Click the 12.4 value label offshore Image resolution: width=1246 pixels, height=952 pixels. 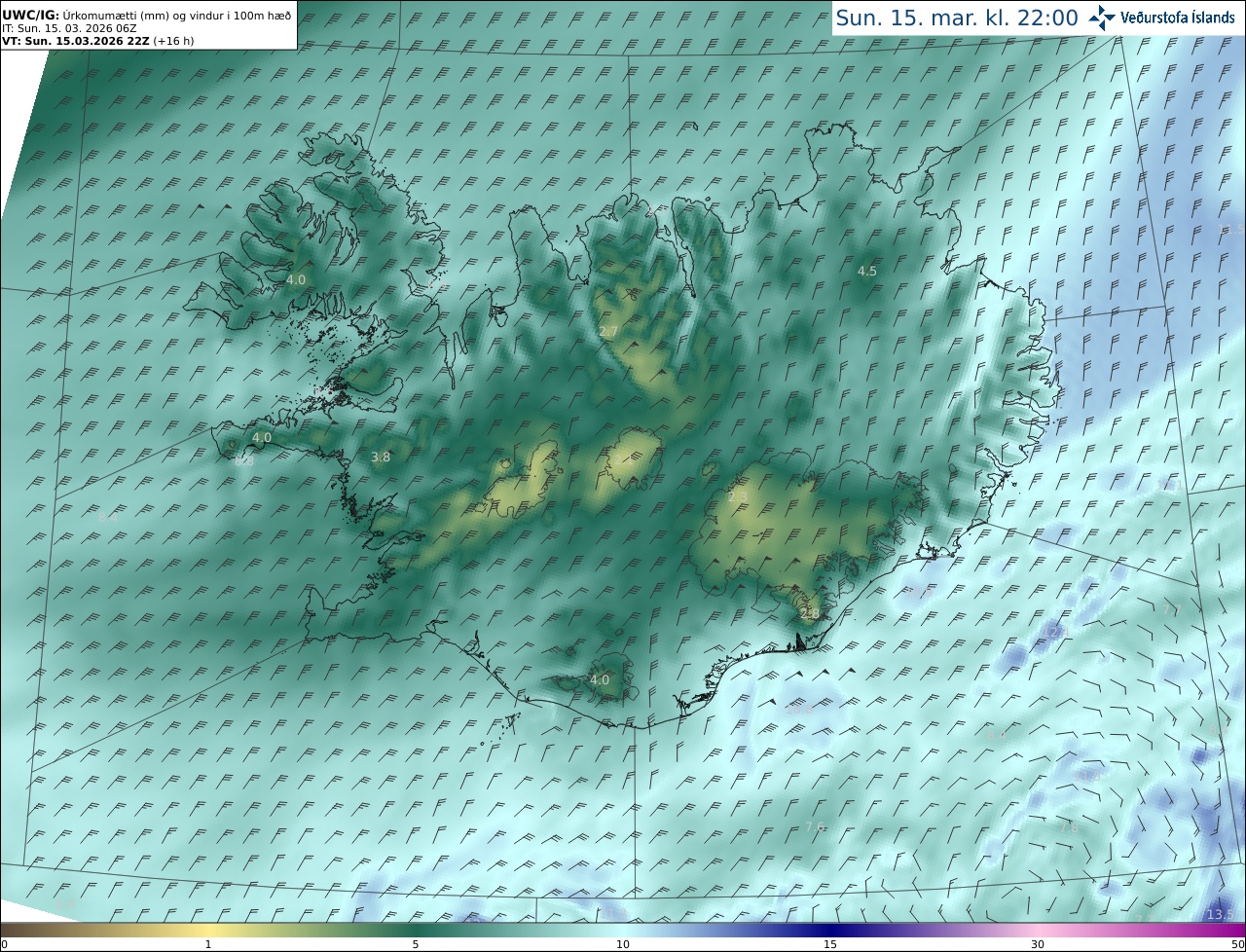coord(1056,632)
